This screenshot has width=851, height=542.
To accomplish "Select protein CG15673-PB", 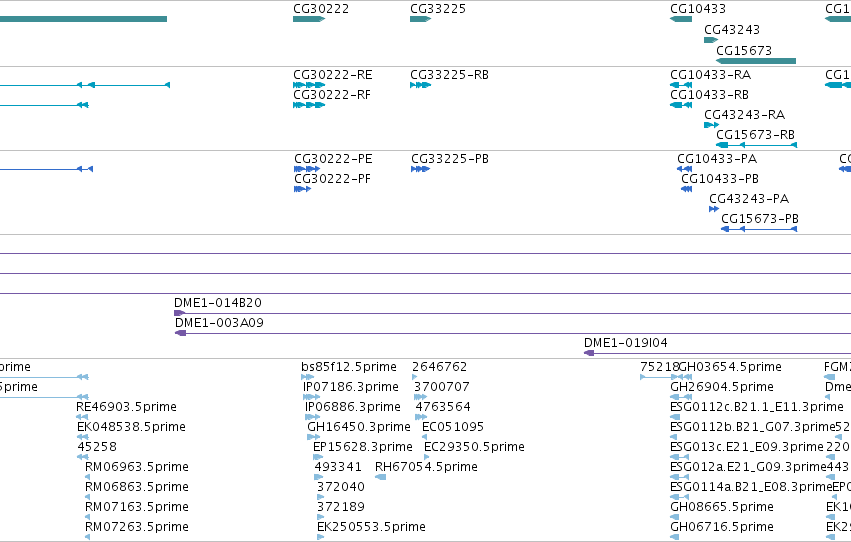I will (760, 219).
